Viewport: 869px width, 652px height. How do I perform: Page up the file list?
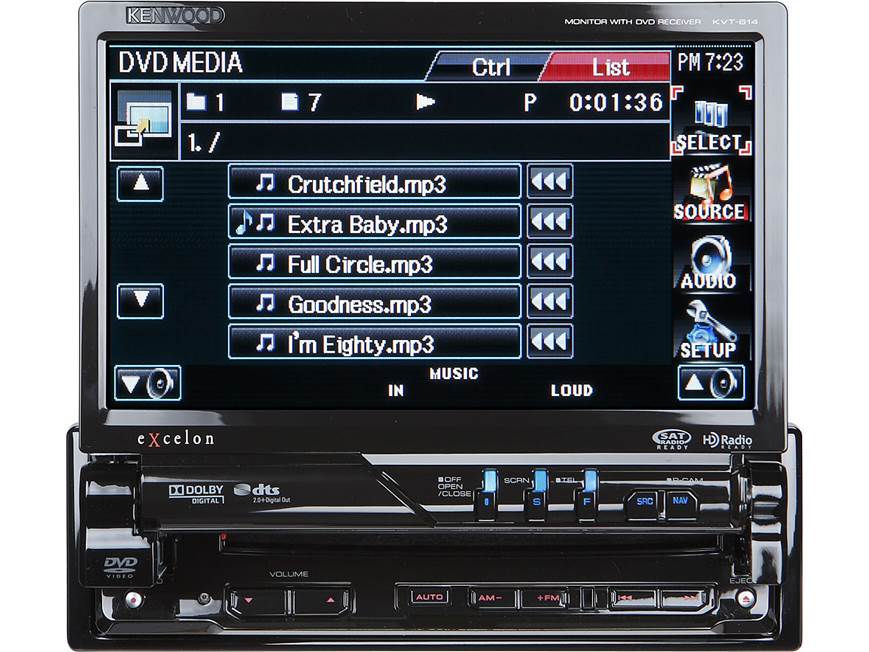(140, 184)
